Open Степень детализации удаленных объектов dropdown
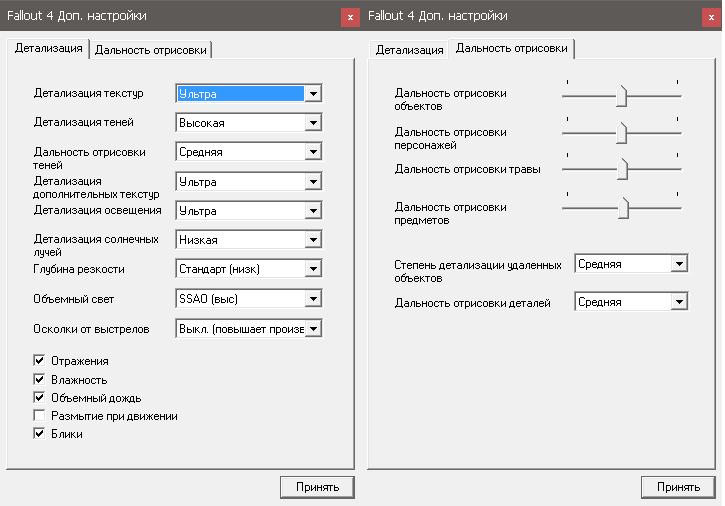This screenshot has width=725, height=506. (x=680, y=264)
